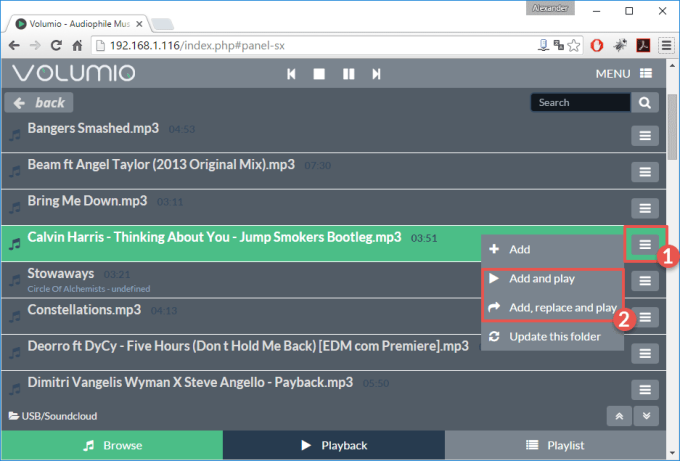The height and width of the screenshot is (461, 680).
Task: Choose Add from the context menu
Action: (552, 249)
